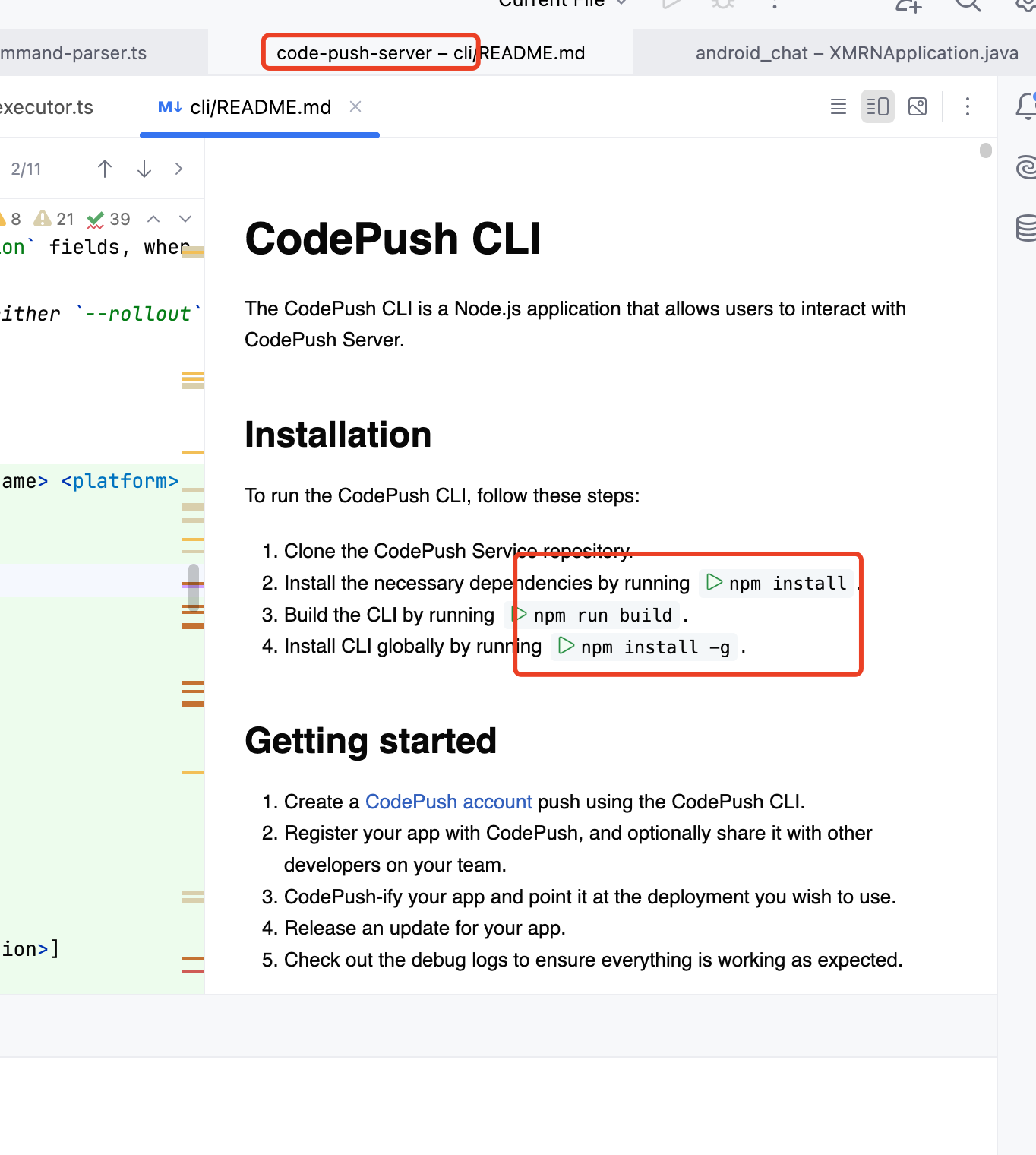This screenshot has height=1155, width=1036.
Task: Click the 39 typos checkmark indicator
Action: click(x=109, y=219)
